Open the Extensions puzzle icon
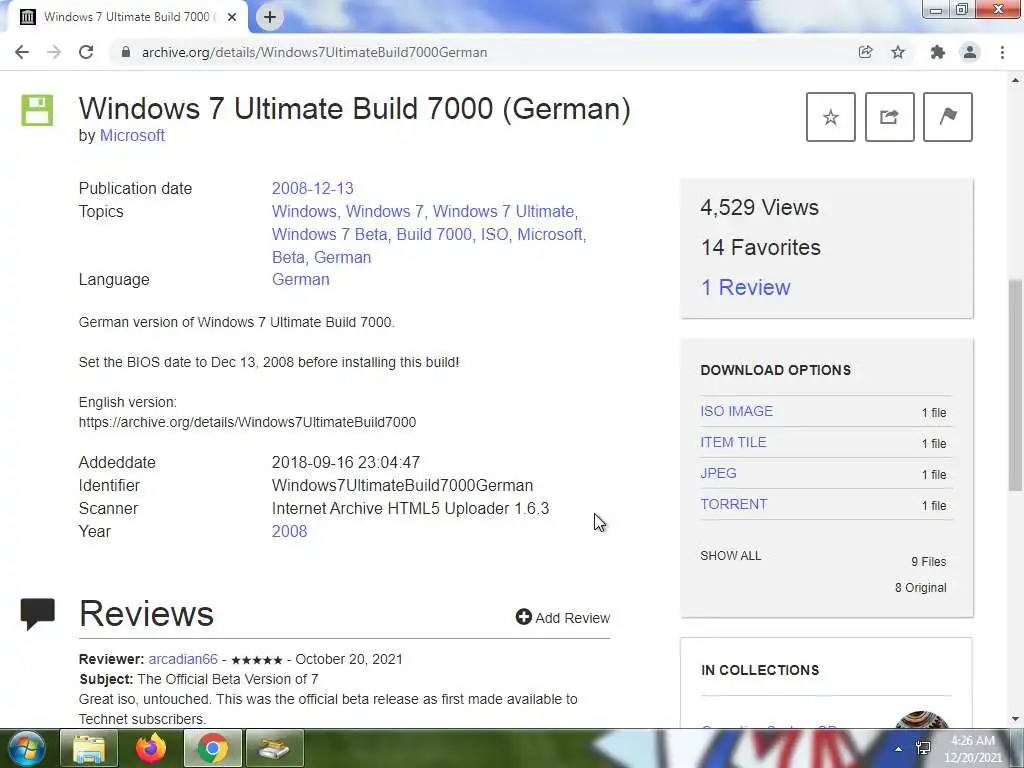 coord(938,52)
